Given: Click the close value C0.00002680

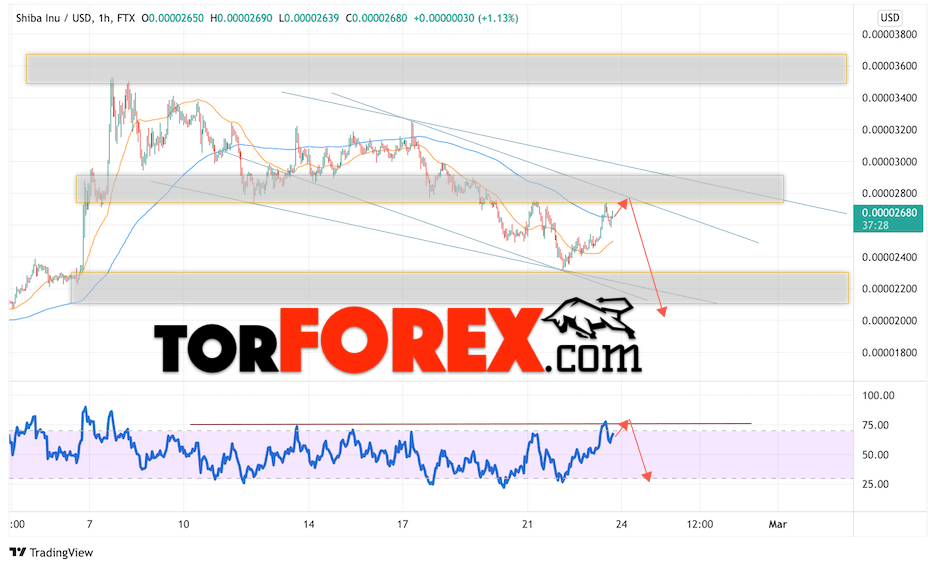Looking at the screenshot, I should pyautogui.click(x=376, y=18).
